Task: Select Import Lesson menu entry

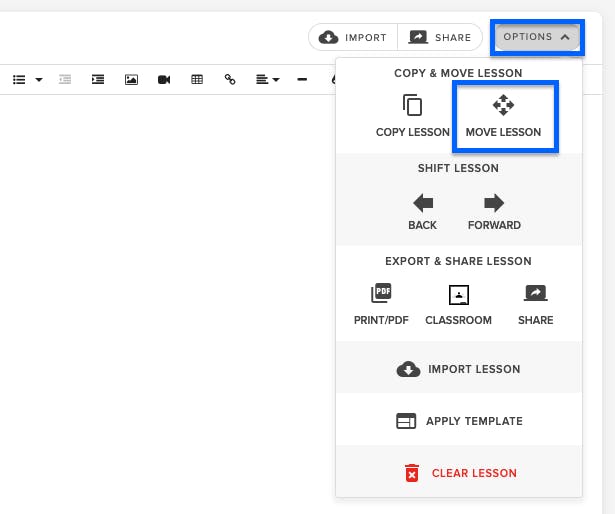Action: (x=459, y=369)
